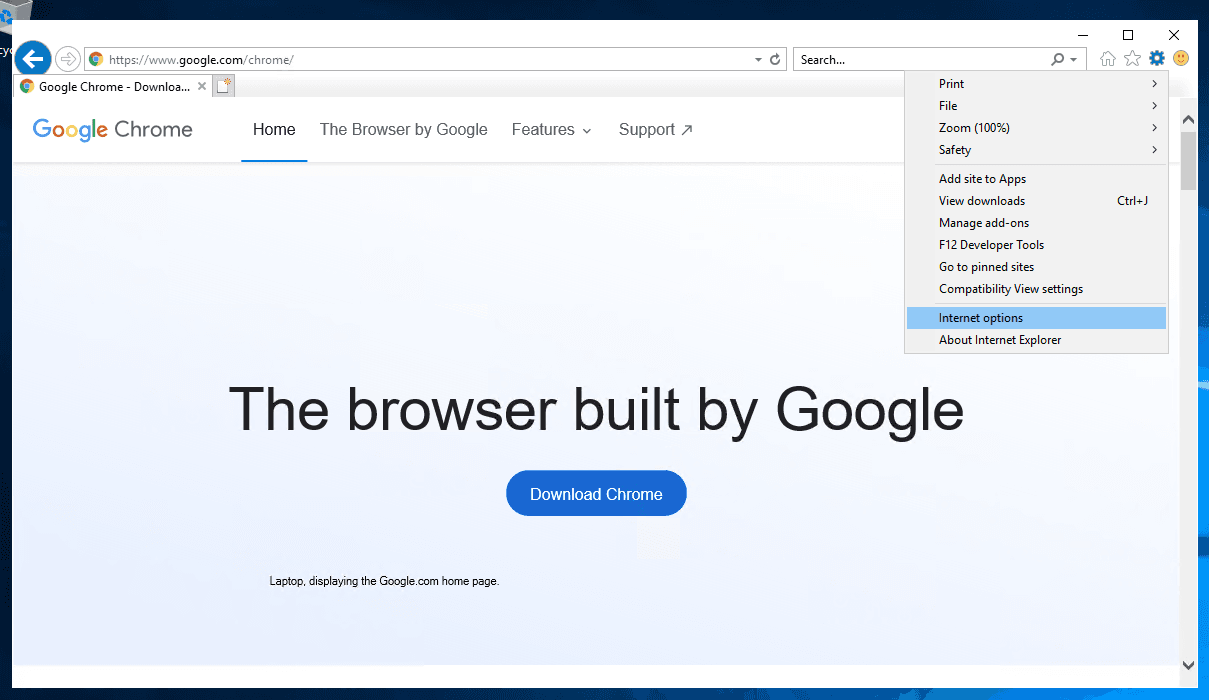The width and height of the screenshot is (1209, 700).
Task: Close the Google Chrome tab
Action: pos(202,86)
